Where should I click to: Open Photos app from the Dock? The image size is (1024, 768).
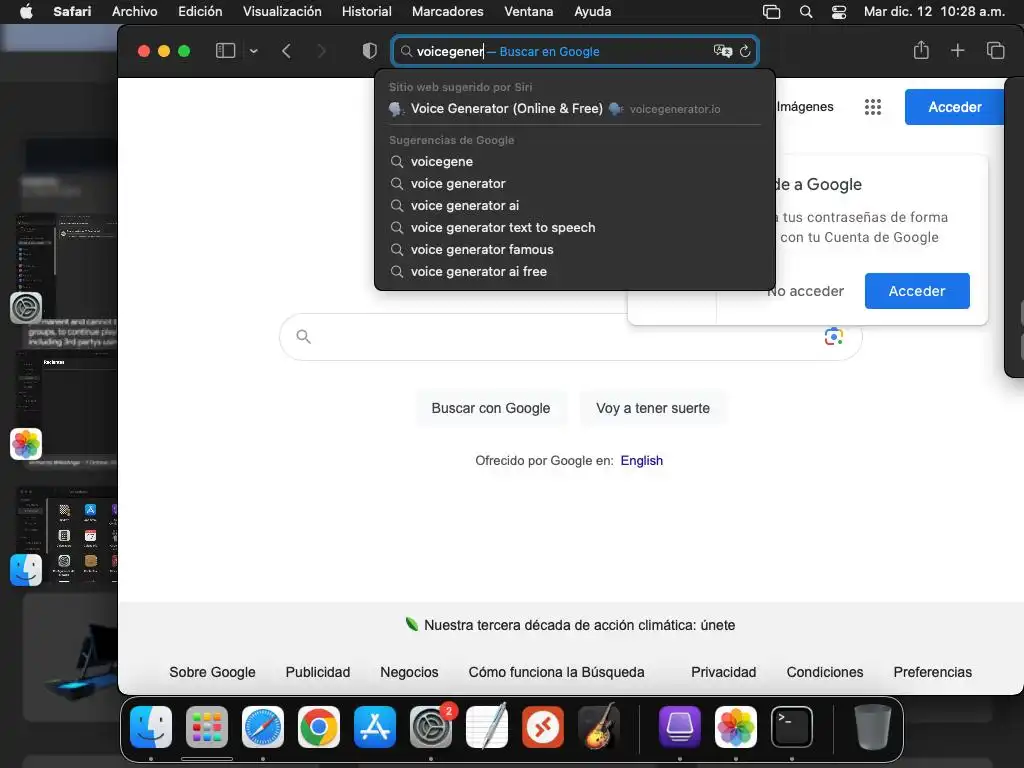coord(736,726)
